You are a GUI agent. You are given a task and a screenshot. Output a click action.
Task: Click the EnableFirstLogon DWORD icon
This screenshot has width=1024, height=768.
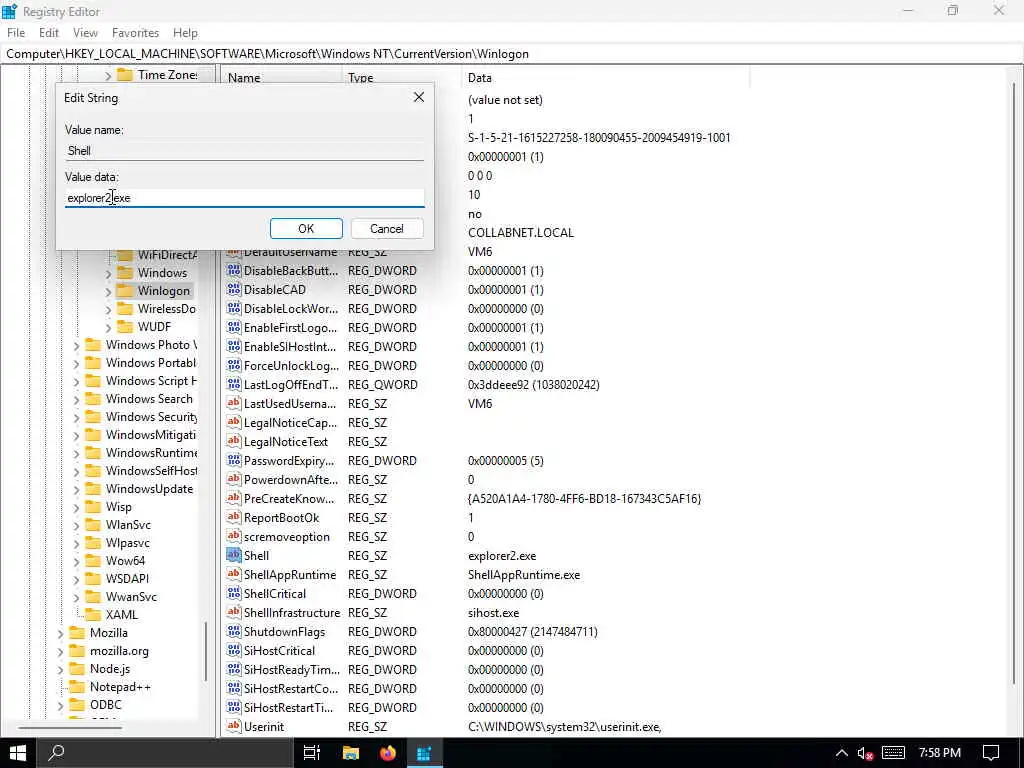(x=234, y=327)
